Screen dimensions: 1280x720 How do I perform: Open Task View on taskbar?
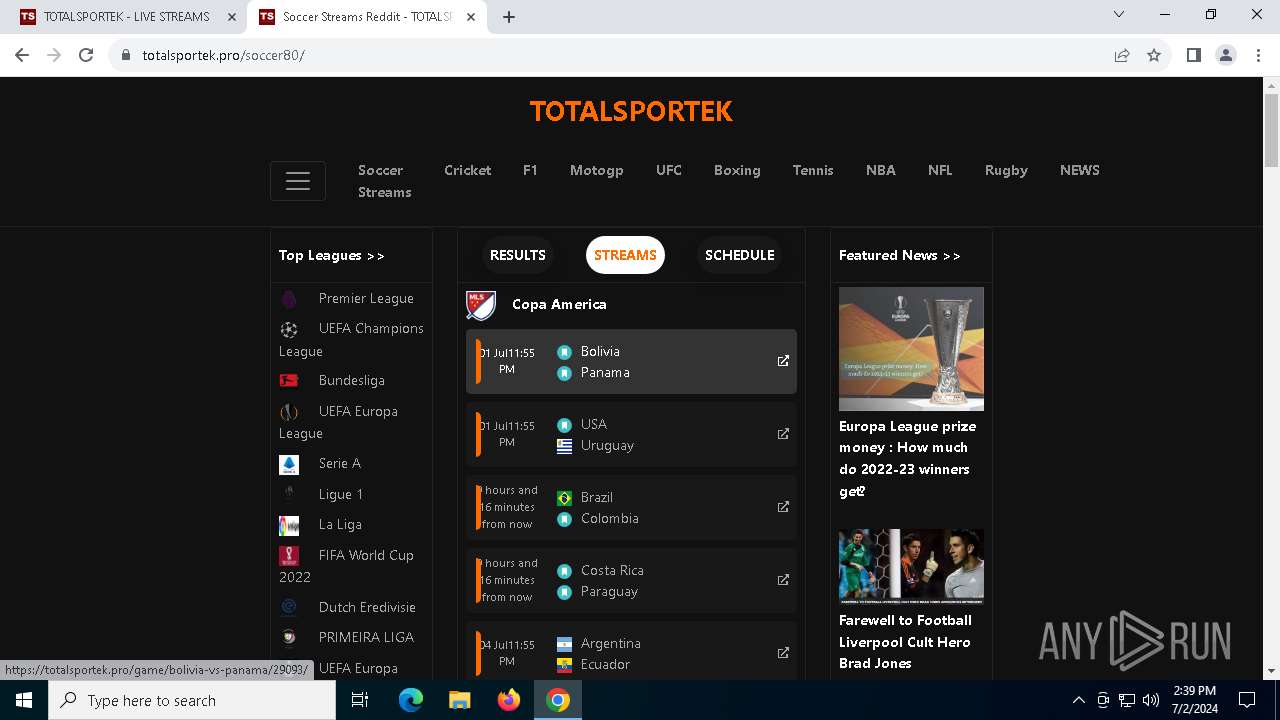(x=361, y=700)
